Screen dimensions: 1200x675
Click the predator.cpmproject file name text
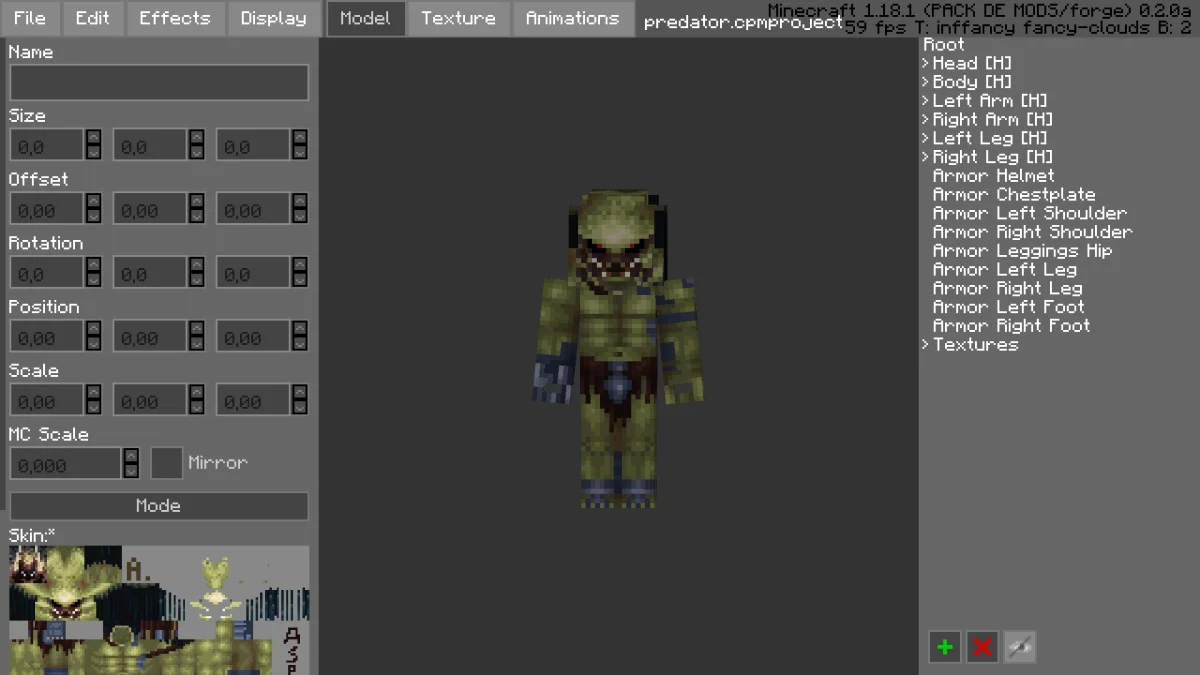(x=743, y=22)
